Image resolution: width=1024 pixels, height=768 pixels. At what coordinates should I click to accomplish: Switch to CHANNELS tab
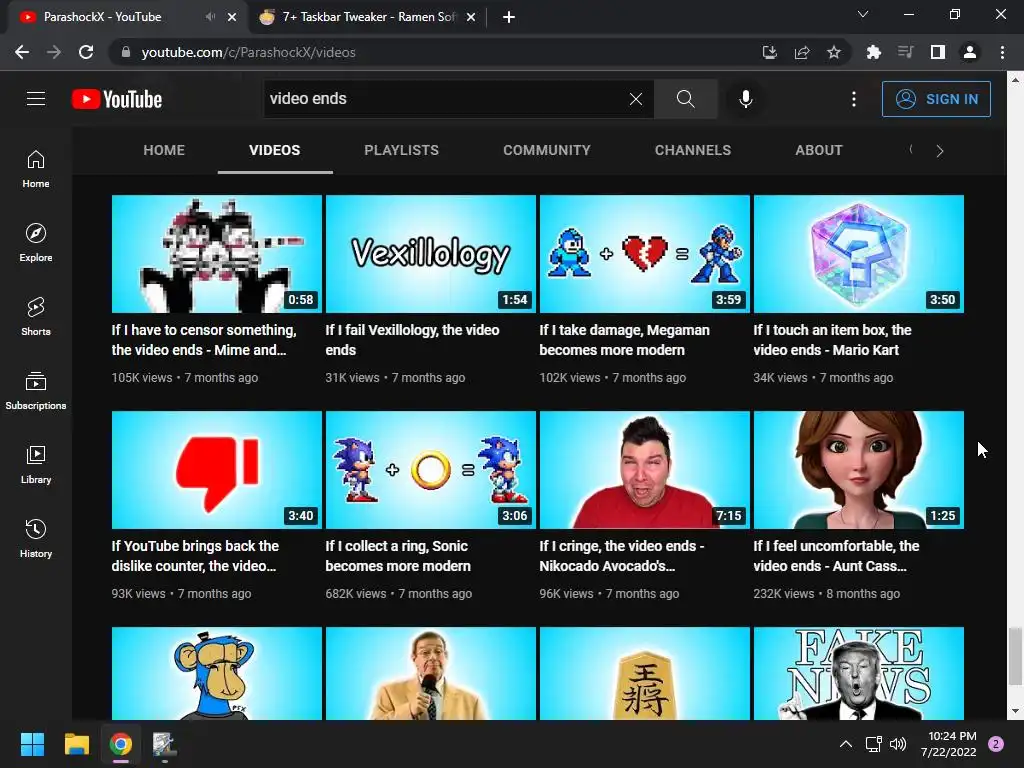(693, 150)
